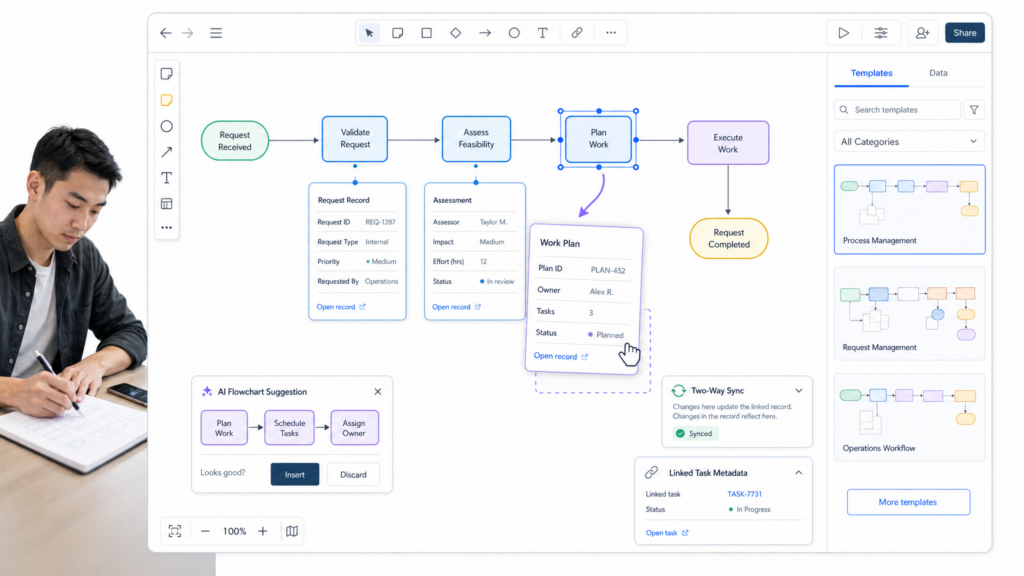Viewport: 1024px width, 576px height.
Task: Click the Share button
Action: point(965,33)
